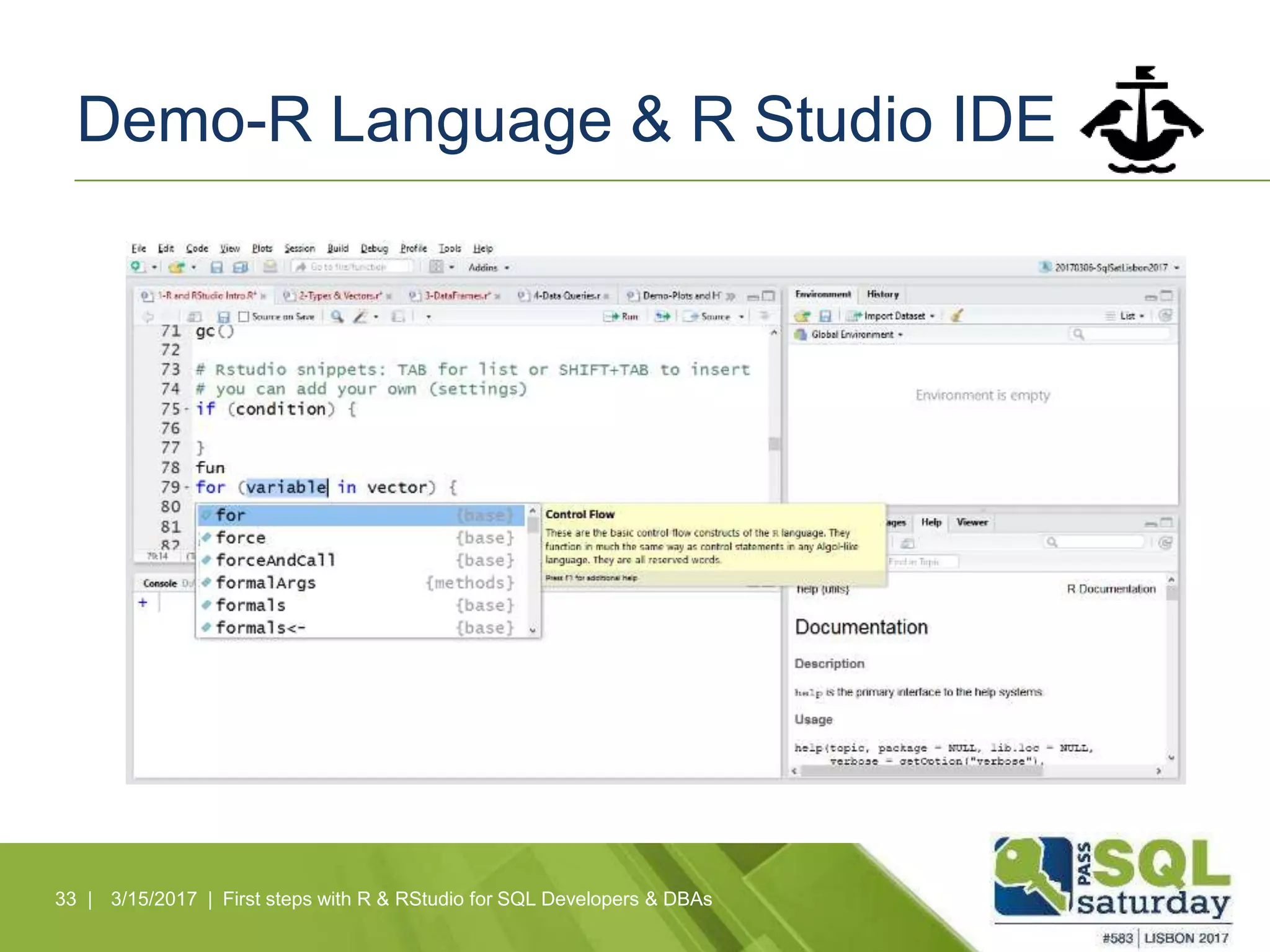Screen dimensions: 1270x952
Task: Click the Show in new window icon in editor
Action: point(194,317)
